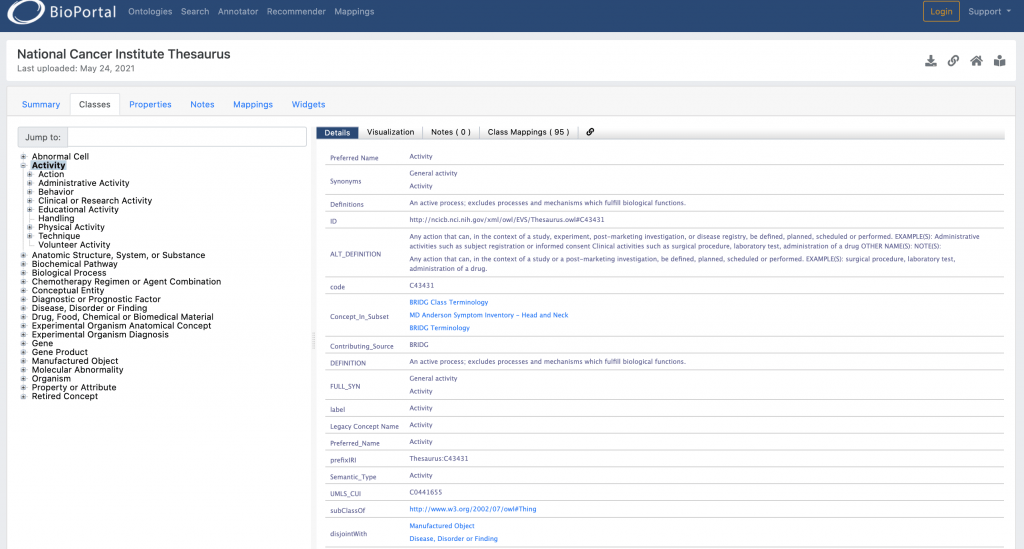Select Volunteer Activity in the tree

[74, 245]
